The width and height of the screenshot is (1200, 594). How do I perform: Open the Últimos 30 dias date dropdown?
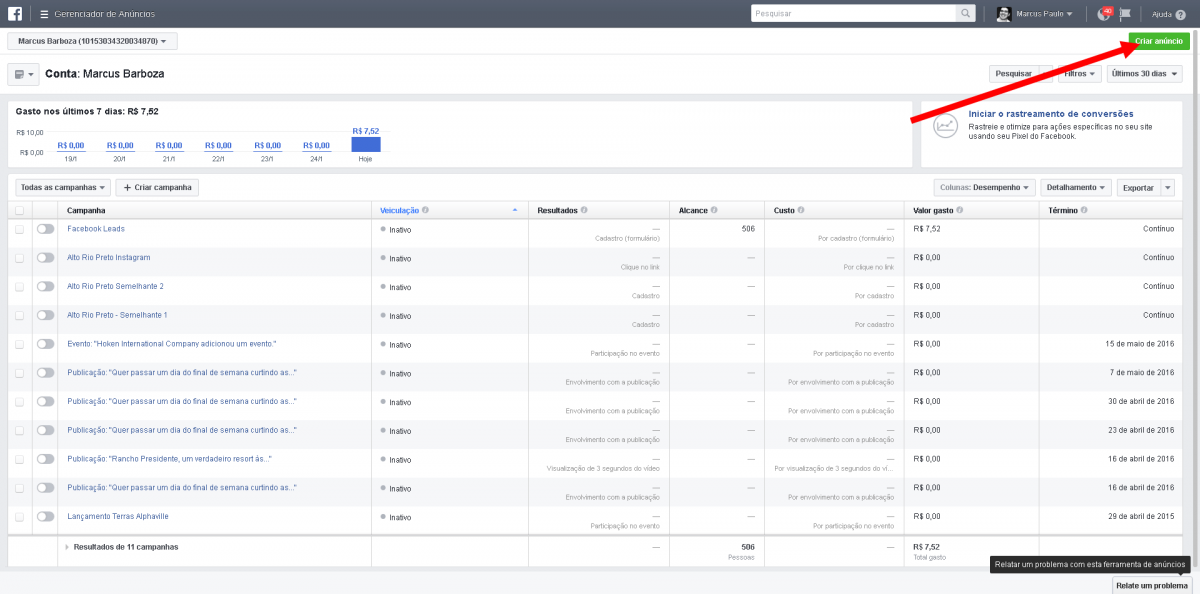click(1144, 74)
